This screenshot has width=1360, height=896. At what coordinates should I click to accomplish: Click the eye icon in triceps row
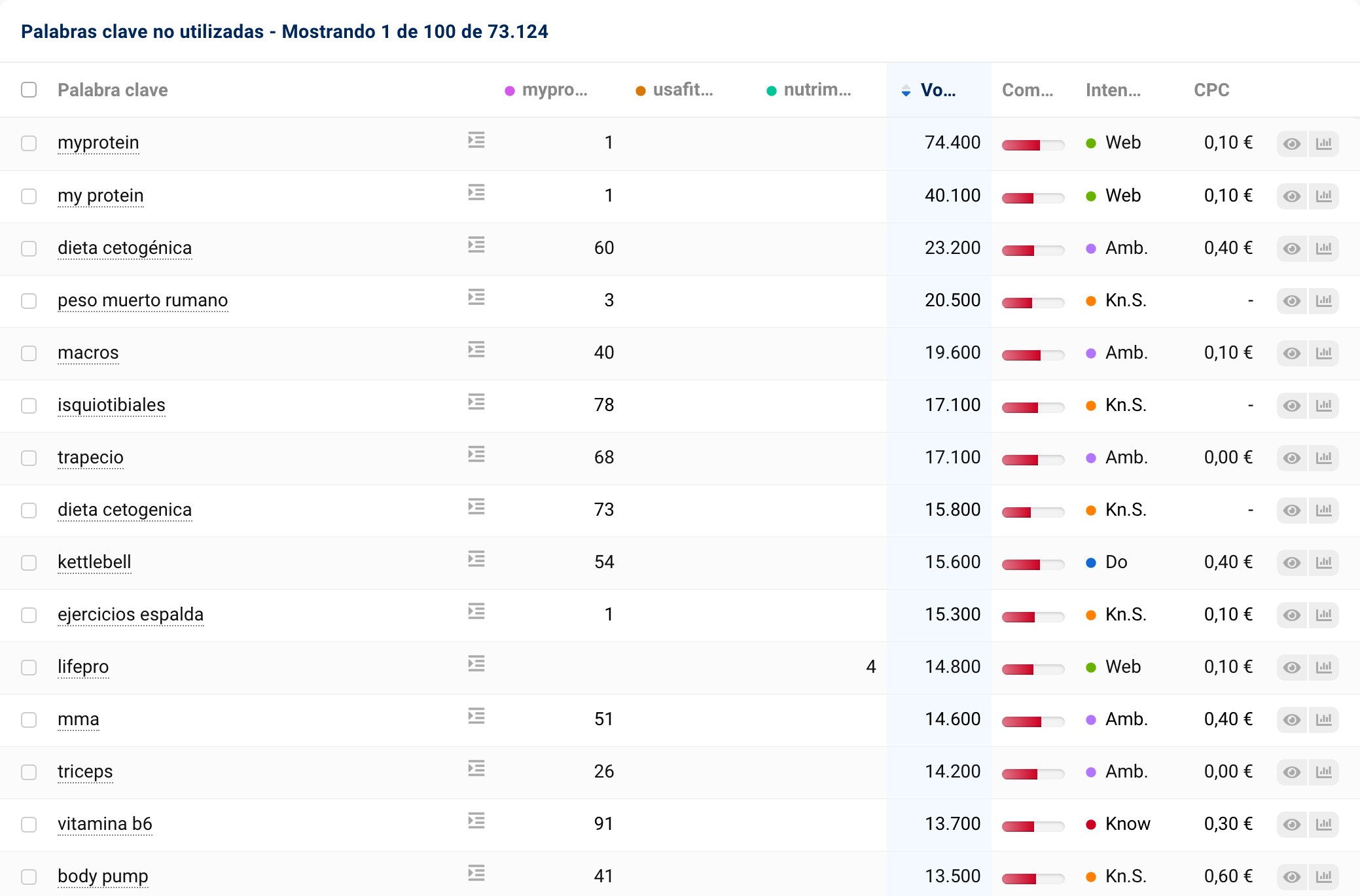point(1291,772)
